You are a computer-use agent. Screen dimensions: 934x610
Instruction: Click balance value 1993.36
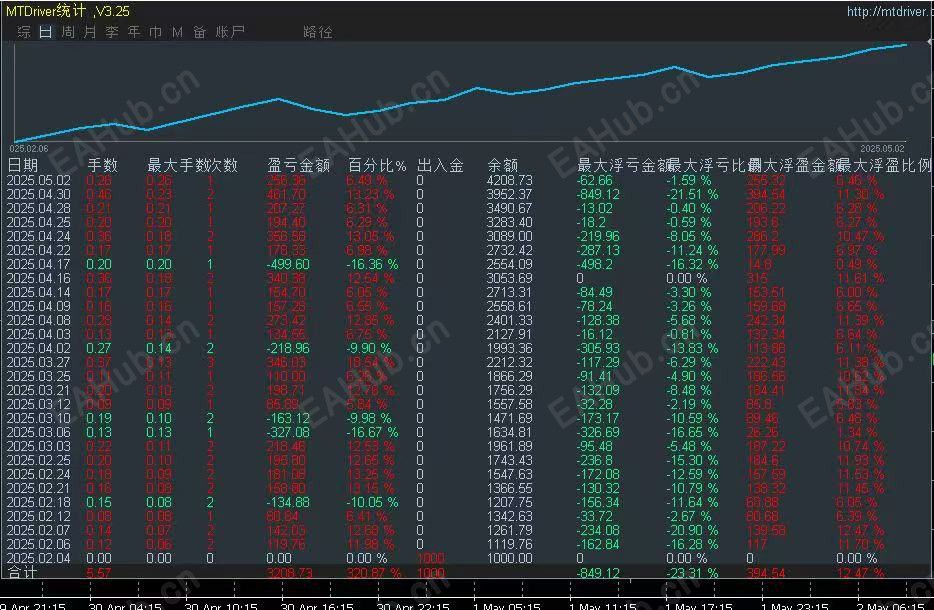point(509,348)
